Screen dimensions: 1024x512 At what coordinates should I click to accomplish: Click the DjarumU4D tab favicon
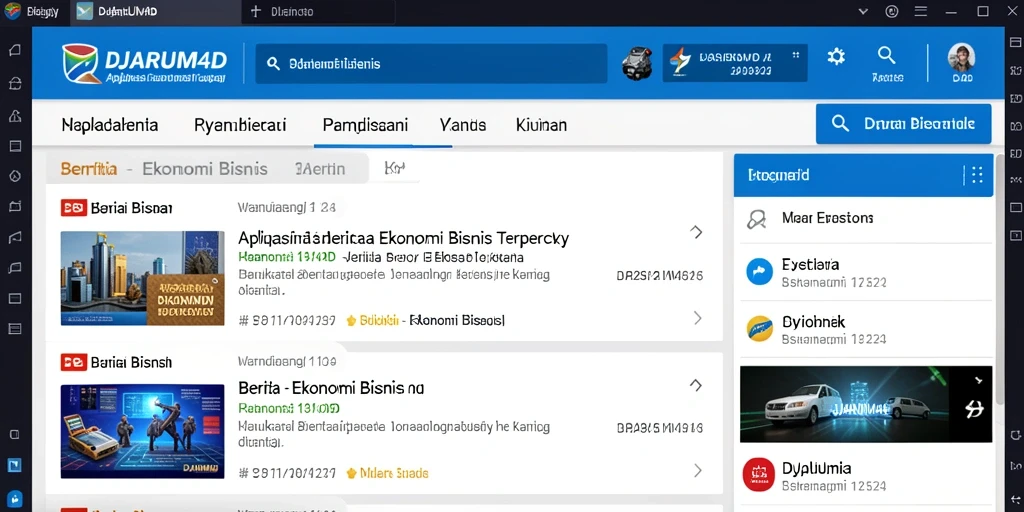tap(85, 11)
